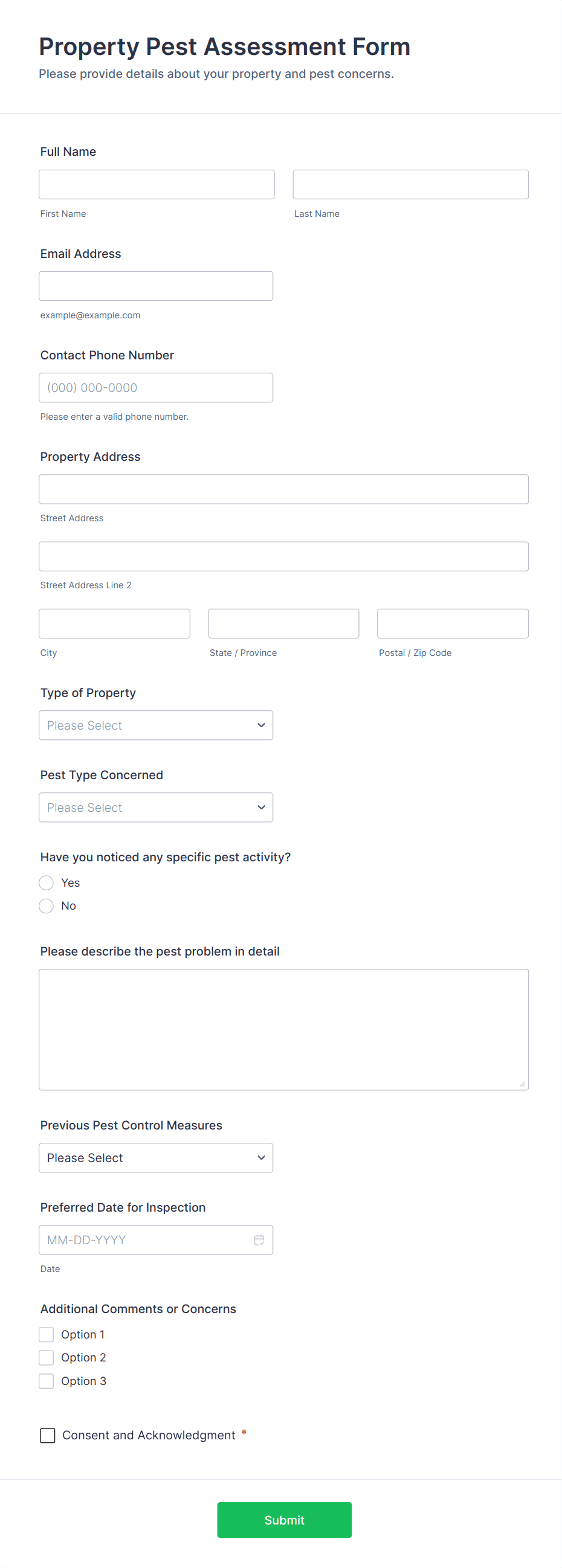This screenshot has height=1568, width=562.
Task: Open the Type of Property dropdown
Action: click(156, 725)
